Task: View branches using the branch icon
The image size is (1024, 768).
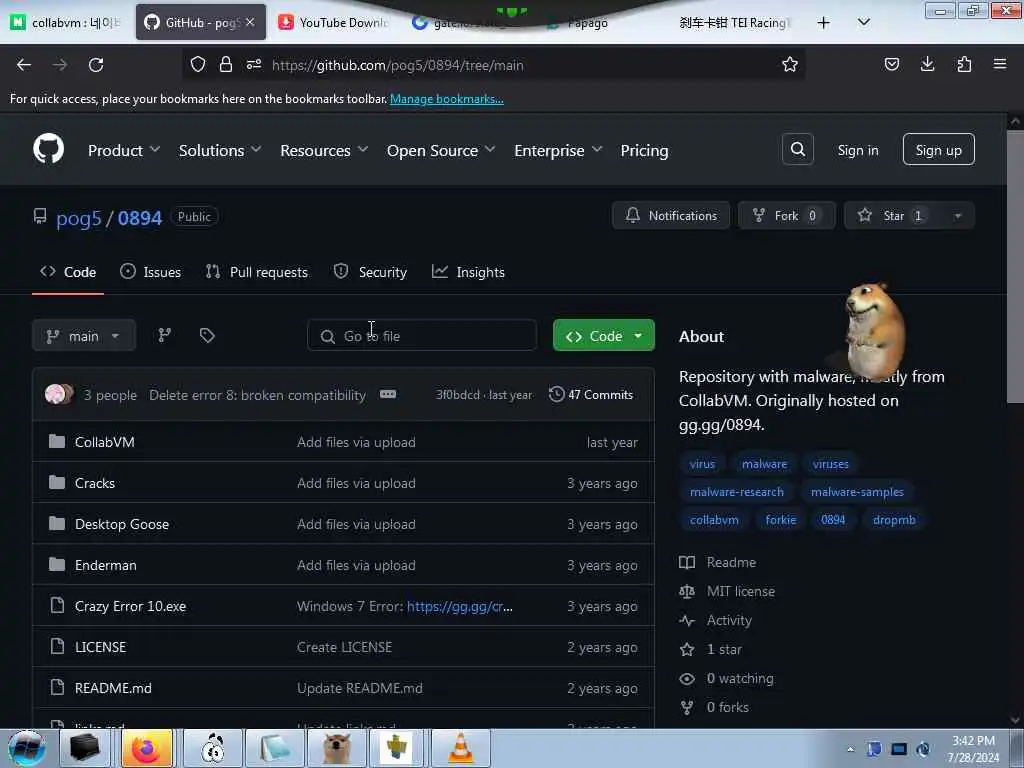Action: click(165, 335)
